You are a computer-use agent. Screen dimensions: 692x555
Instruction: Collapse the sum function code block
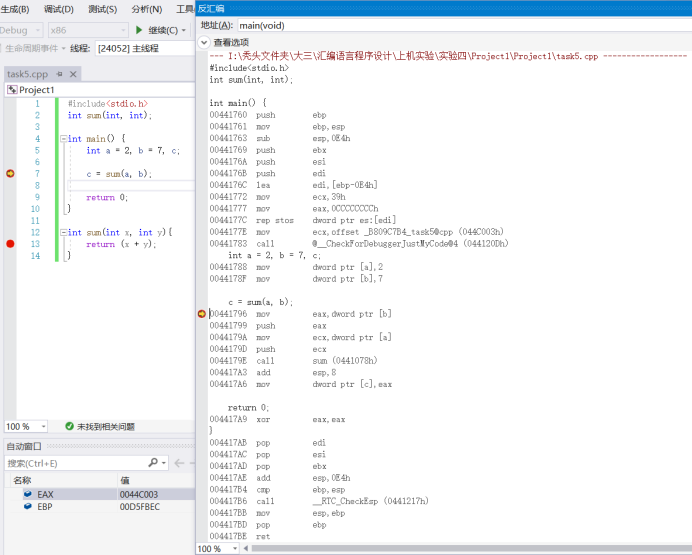pos(64,232)
